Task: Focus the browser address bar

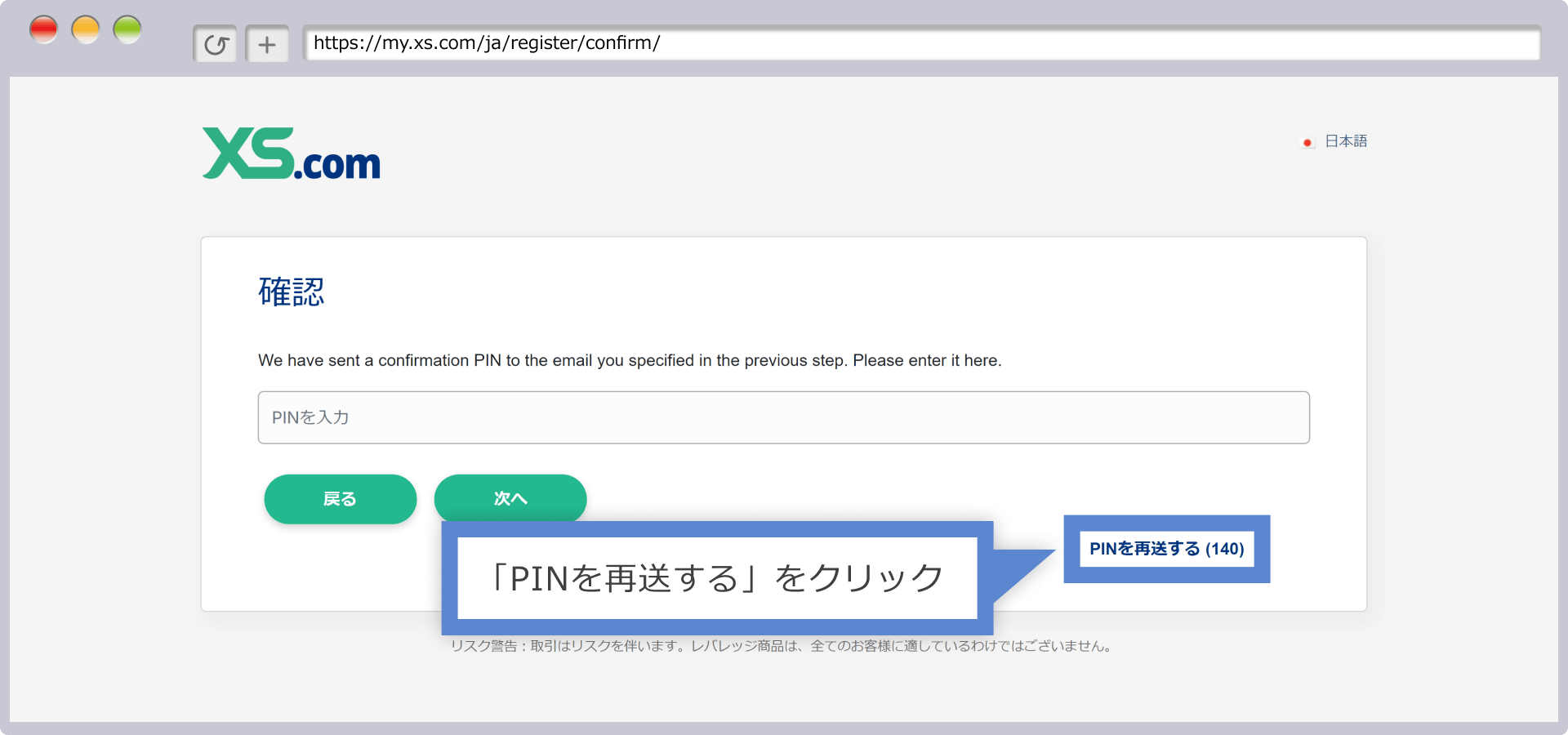Action: pyautogui.click(x=921, y=42)
